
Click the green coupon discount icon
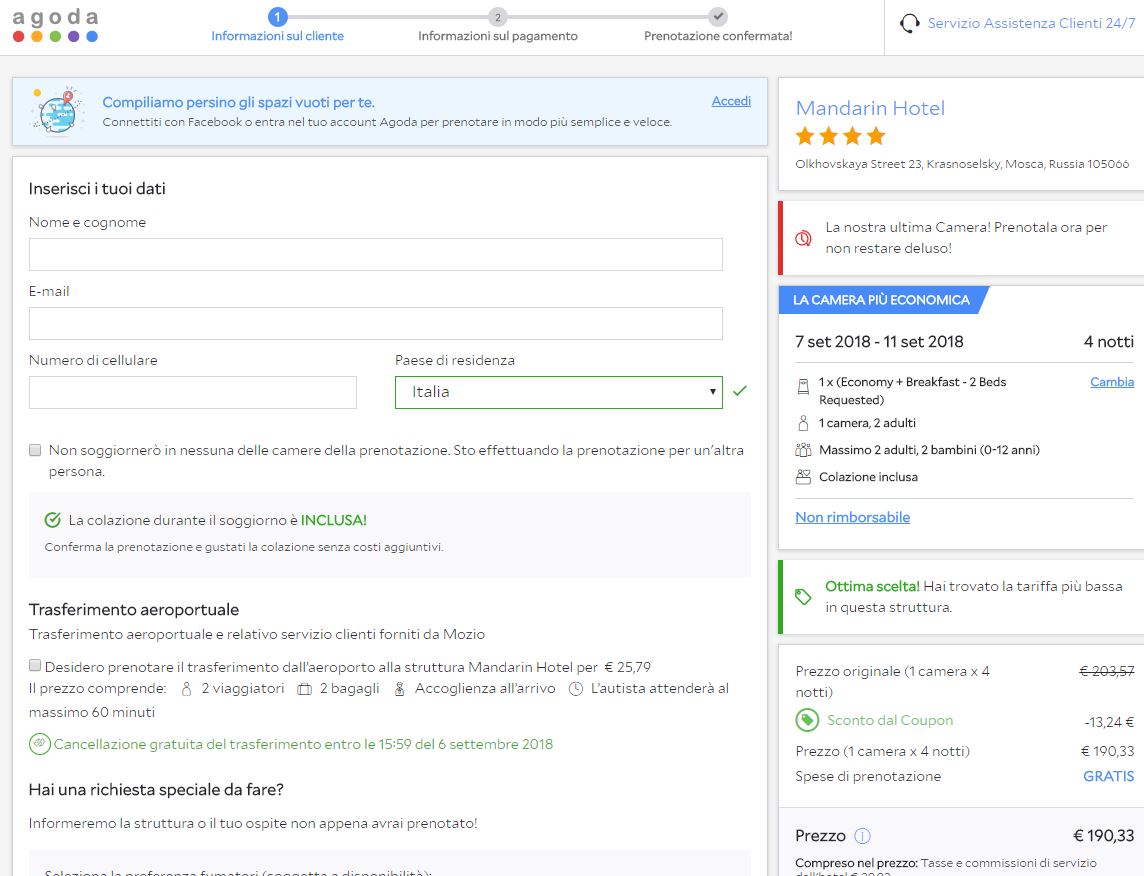click(807, 721)
